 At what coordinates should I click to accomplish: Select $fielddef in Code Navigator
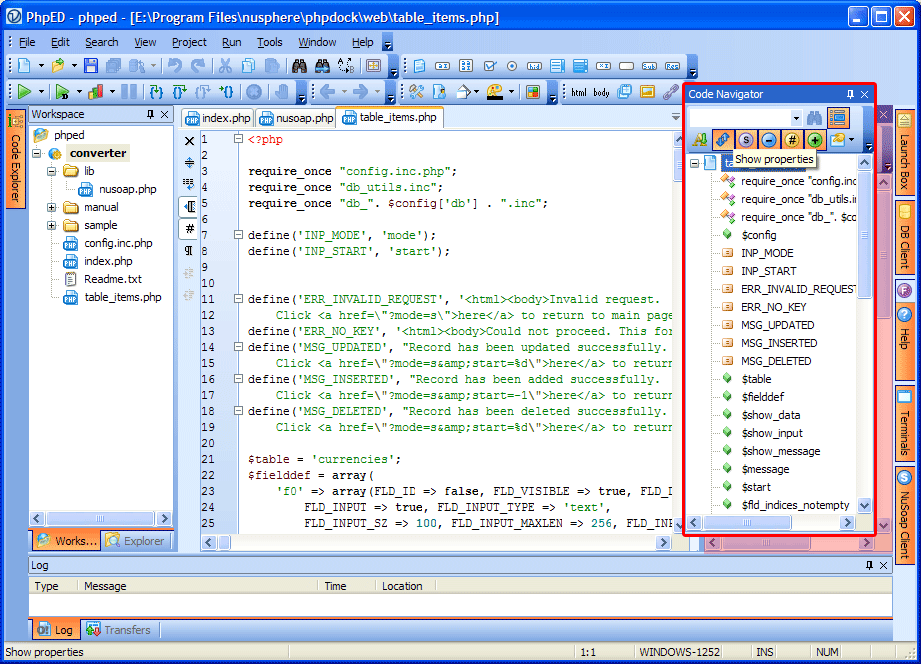pos(762,397)
